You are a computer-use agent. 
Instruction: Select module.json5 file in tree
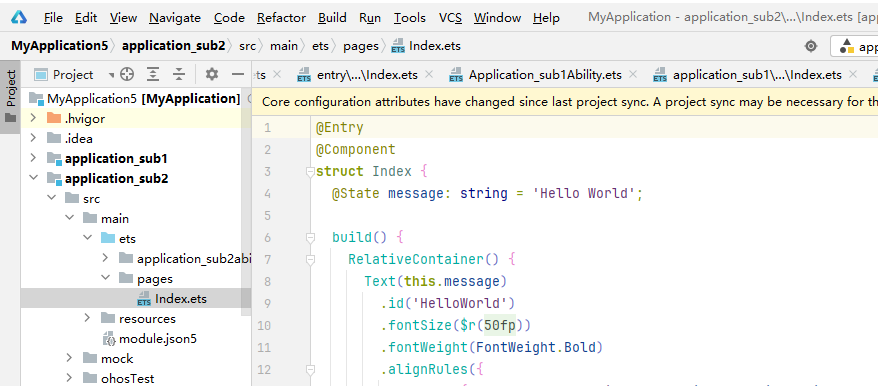(x=150, y=338)
